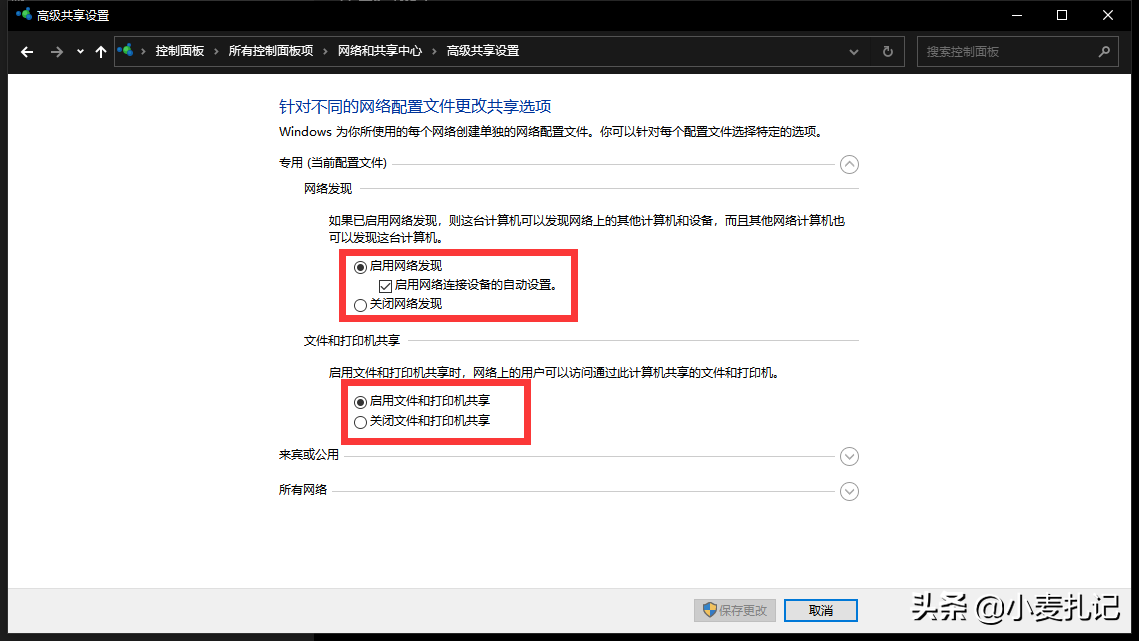Go back with the back arrow
The image size is (1139, 641).
[x=27, y=52]
